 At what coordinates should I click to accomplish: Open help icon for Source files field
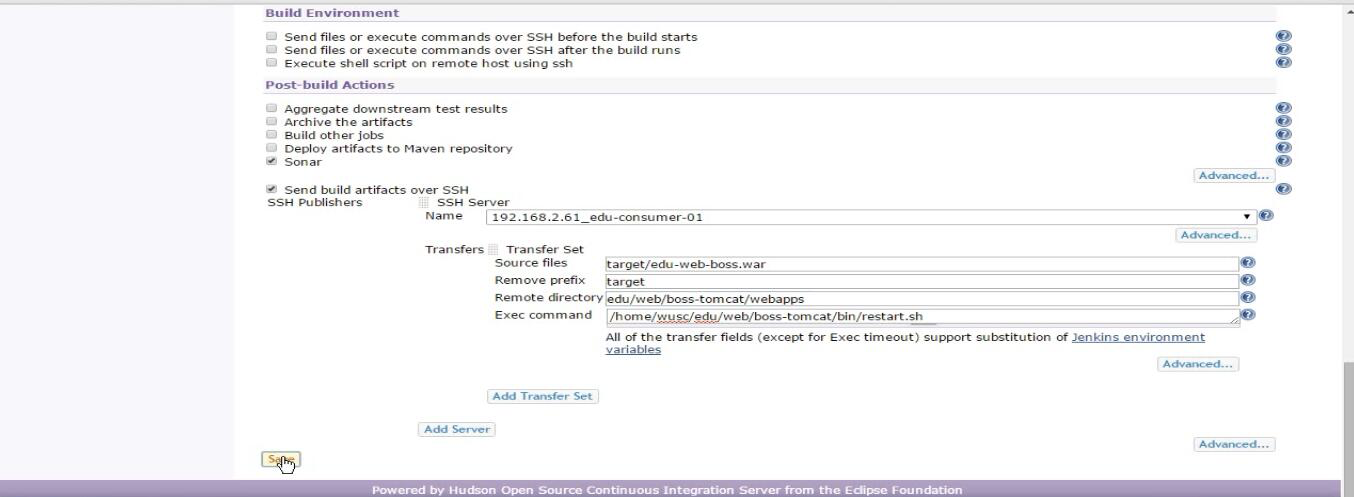pos(1247,263)
